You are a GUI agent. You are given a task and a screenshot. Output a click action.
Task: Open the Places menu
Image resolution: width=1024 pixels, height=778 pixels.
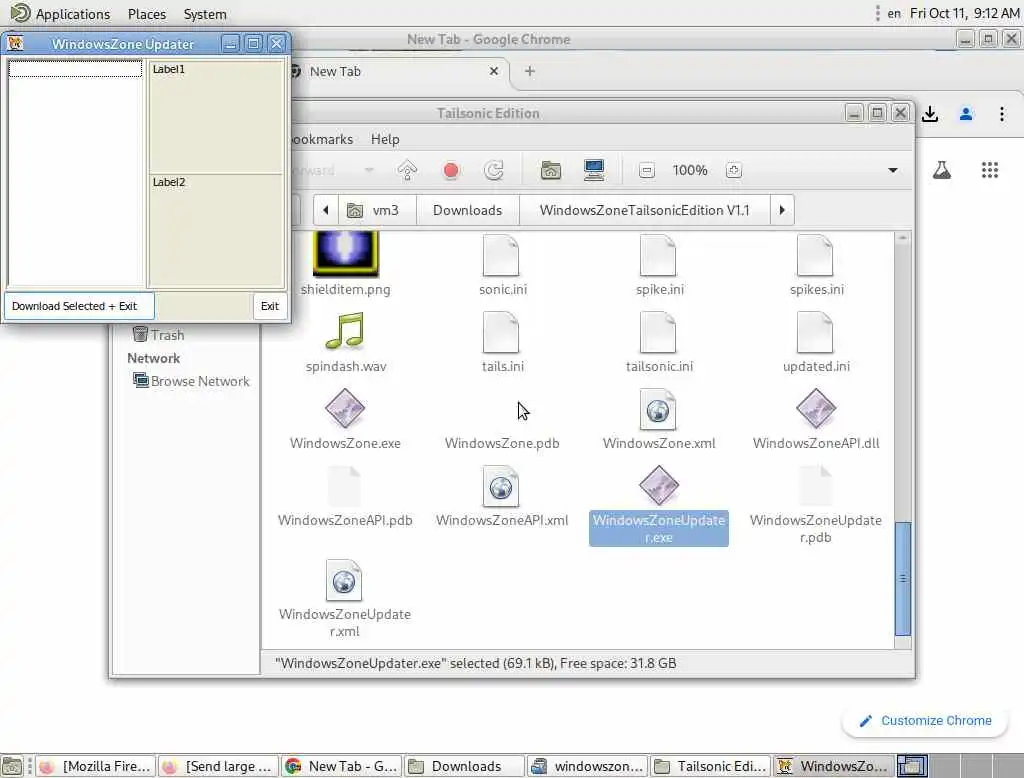[147, 14]
